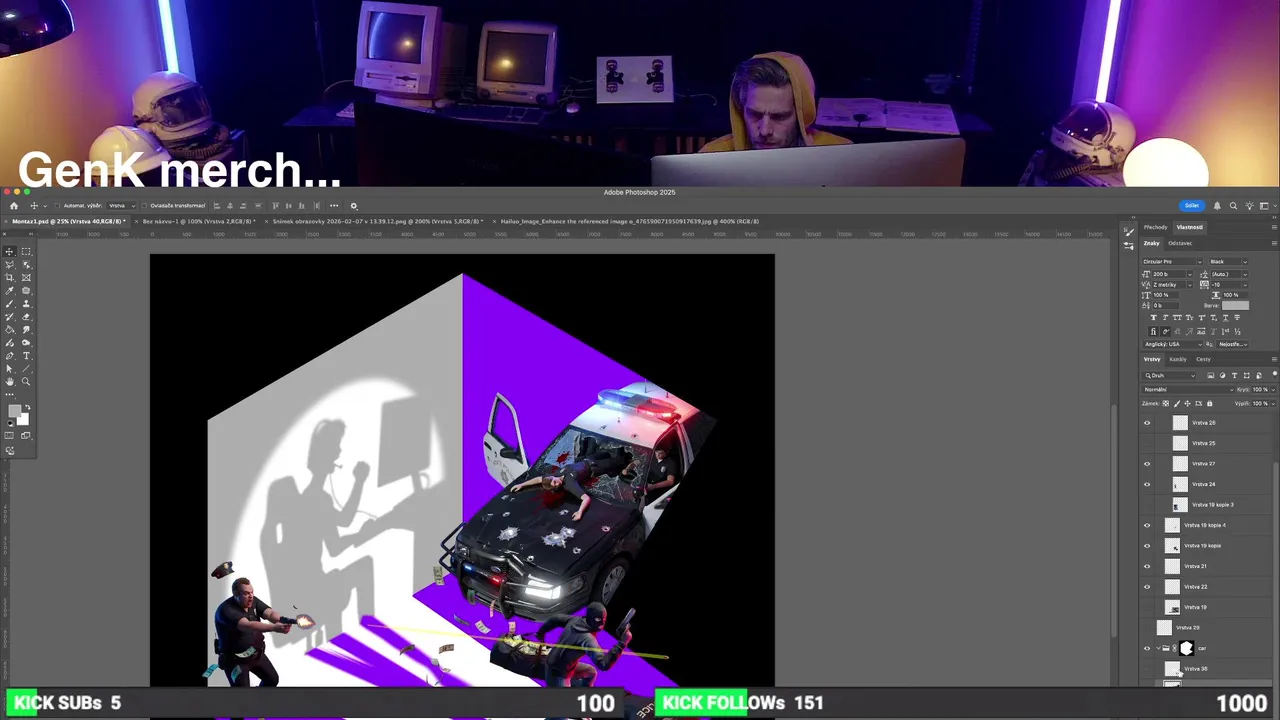Image resolution: width=1280 pixels, height=720 pixels.
Task: Open the brush settings panel icon
Action: coord(1129,231)
